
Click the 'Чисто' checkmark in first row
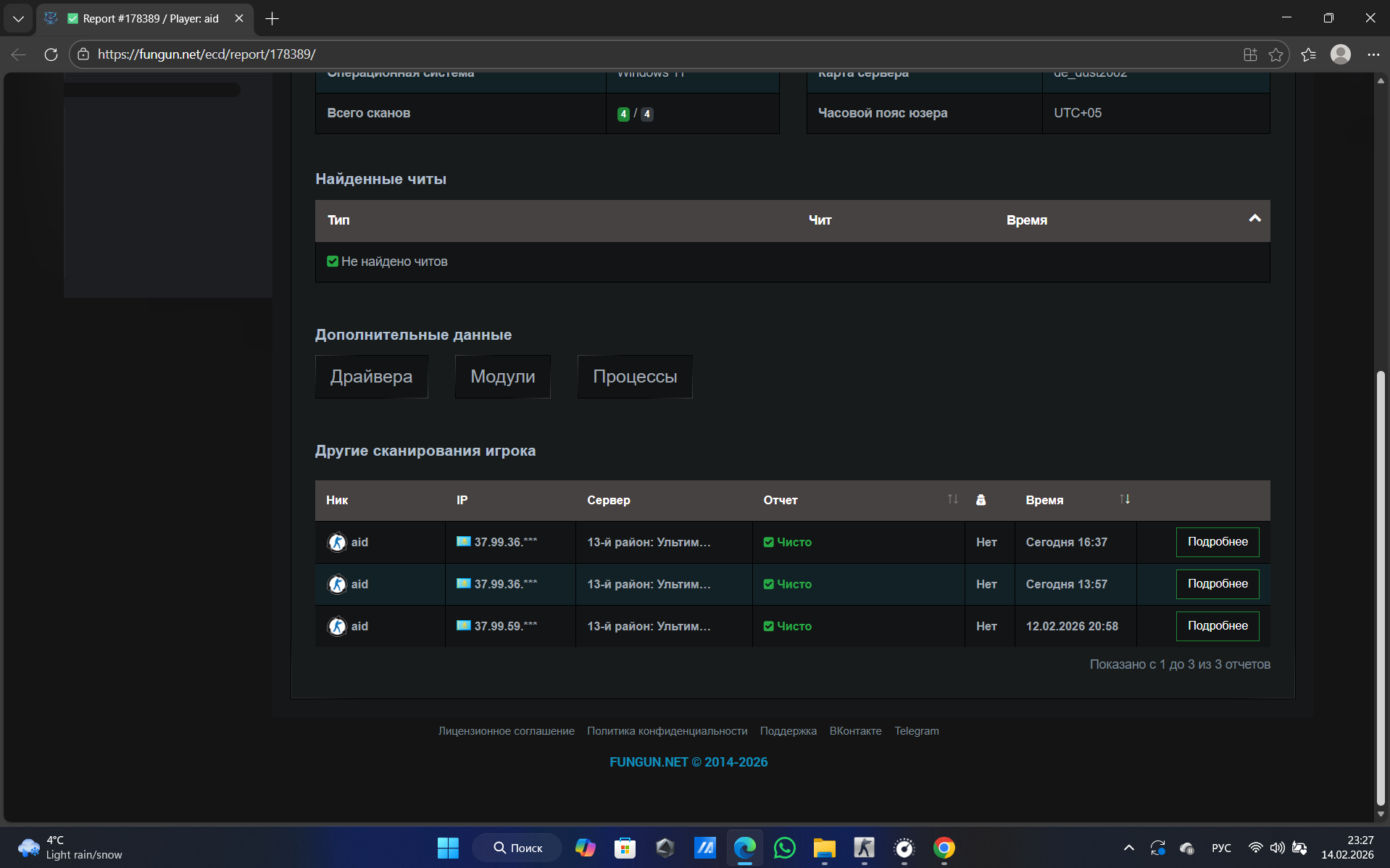point(768,542)
